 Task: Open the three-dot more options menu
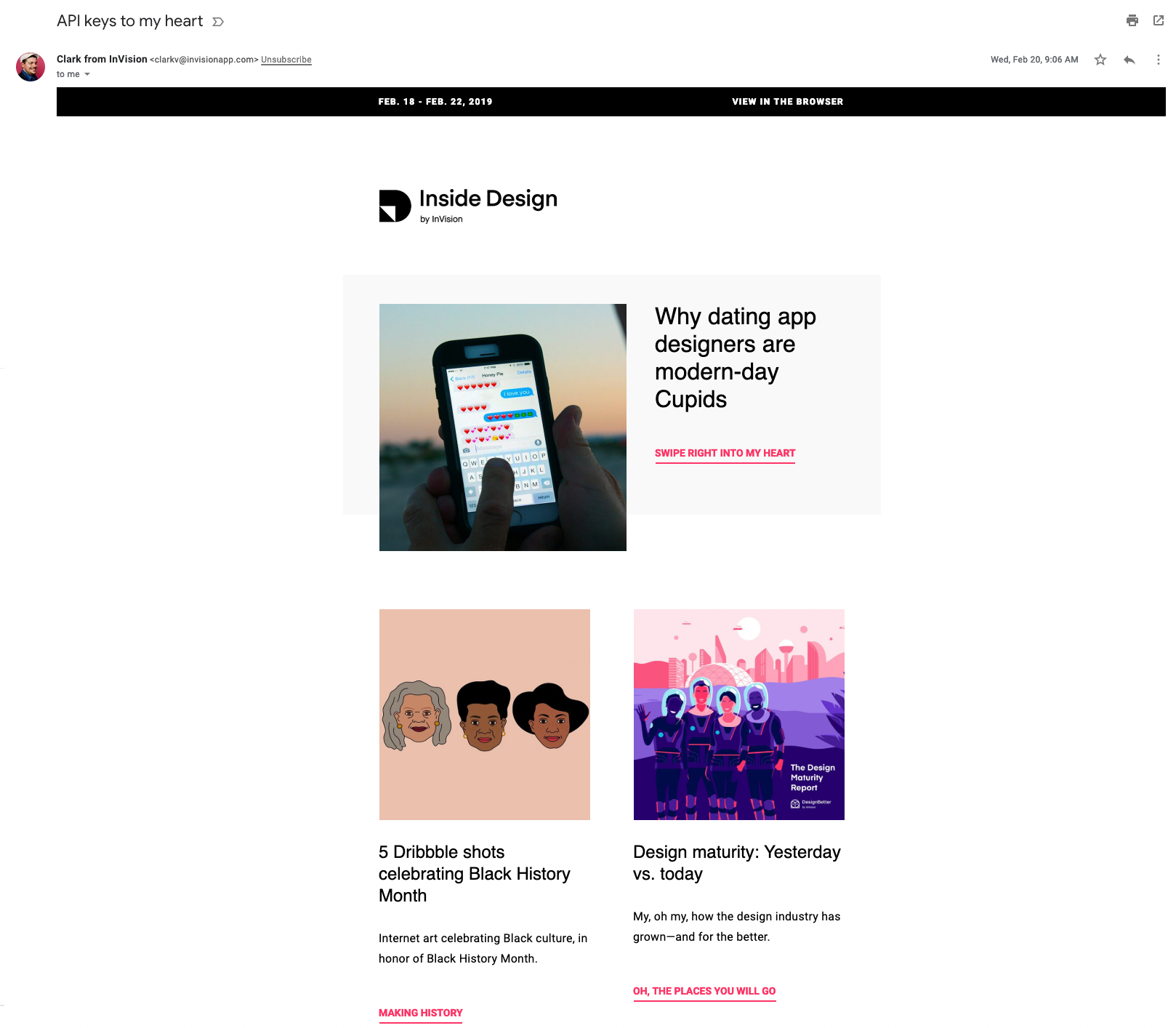[1158, 60]
